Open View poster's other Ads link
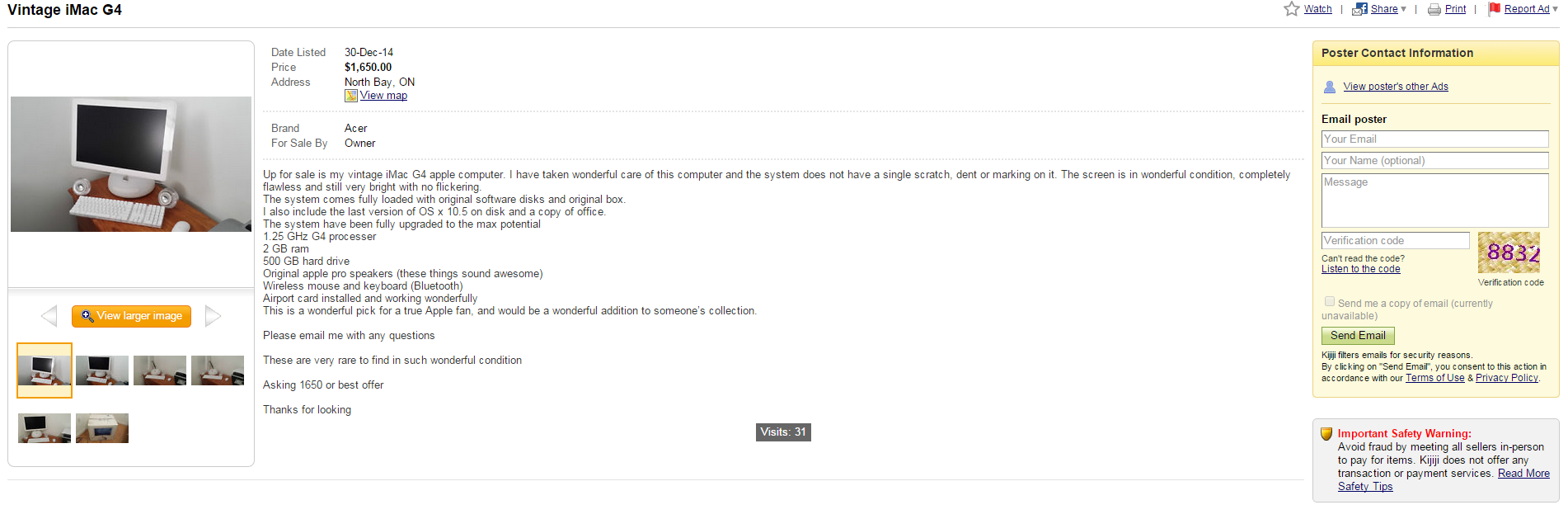 pyautogui.click(x=1396, y=87)
